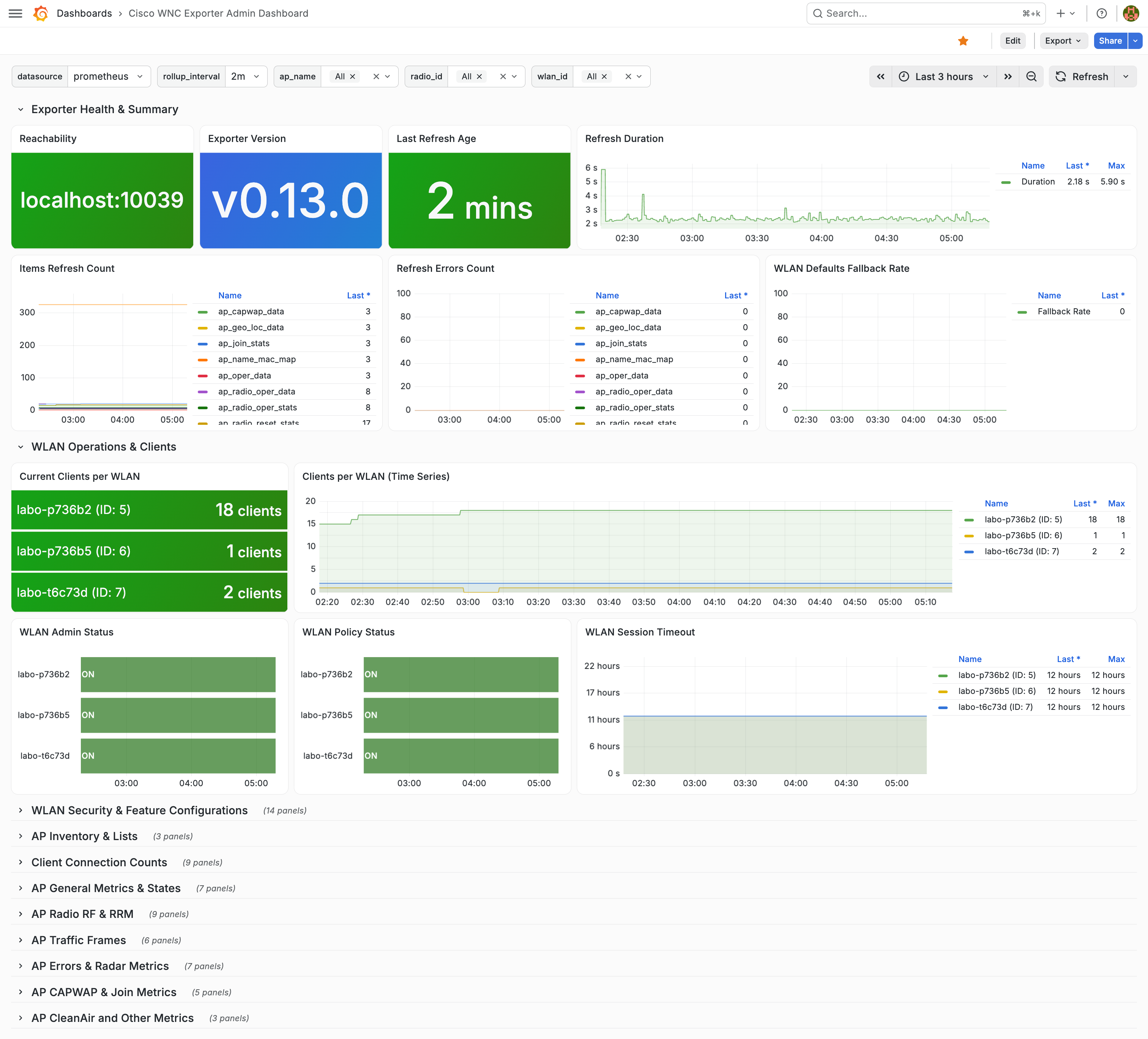
Task: Click Cisco WNC Exporter Admin Dashboard breadcrumb
Action: click(x=218, y=13)
